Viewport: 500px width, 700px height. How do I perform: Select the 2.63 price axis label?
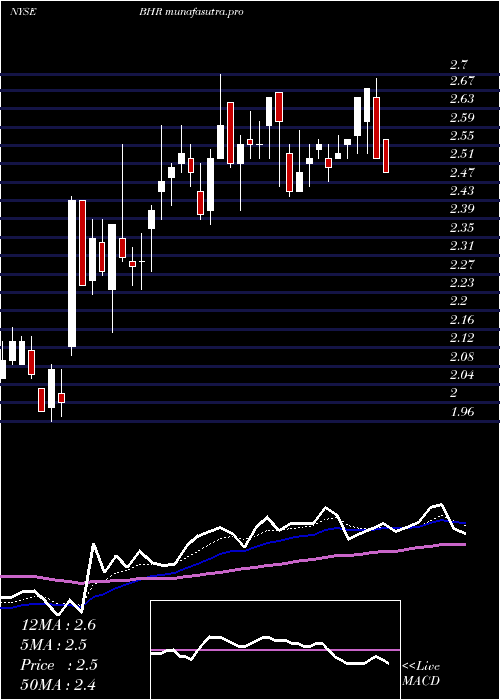click(462, 99)
